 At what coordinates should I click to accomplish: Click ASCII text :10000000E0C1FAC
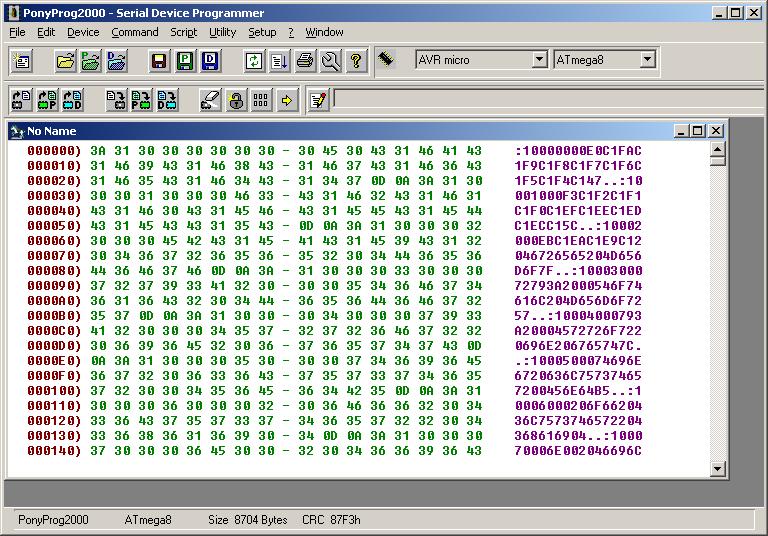(x=578, y=151)
